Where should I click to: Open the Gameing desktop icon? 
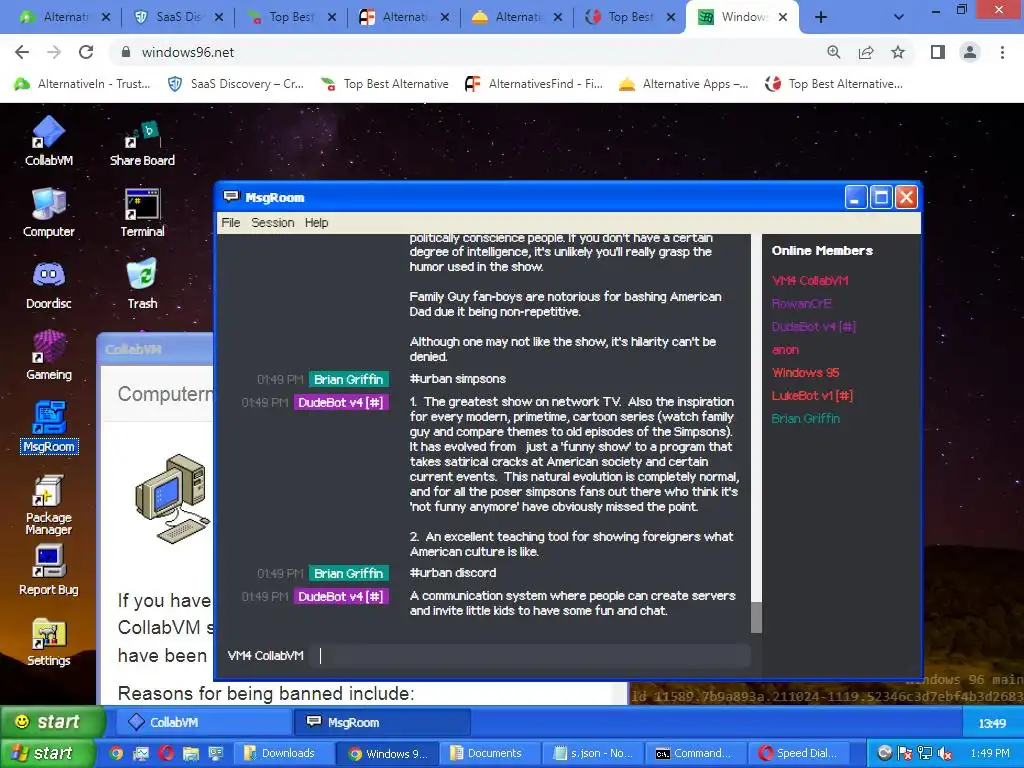pos(48,356)
